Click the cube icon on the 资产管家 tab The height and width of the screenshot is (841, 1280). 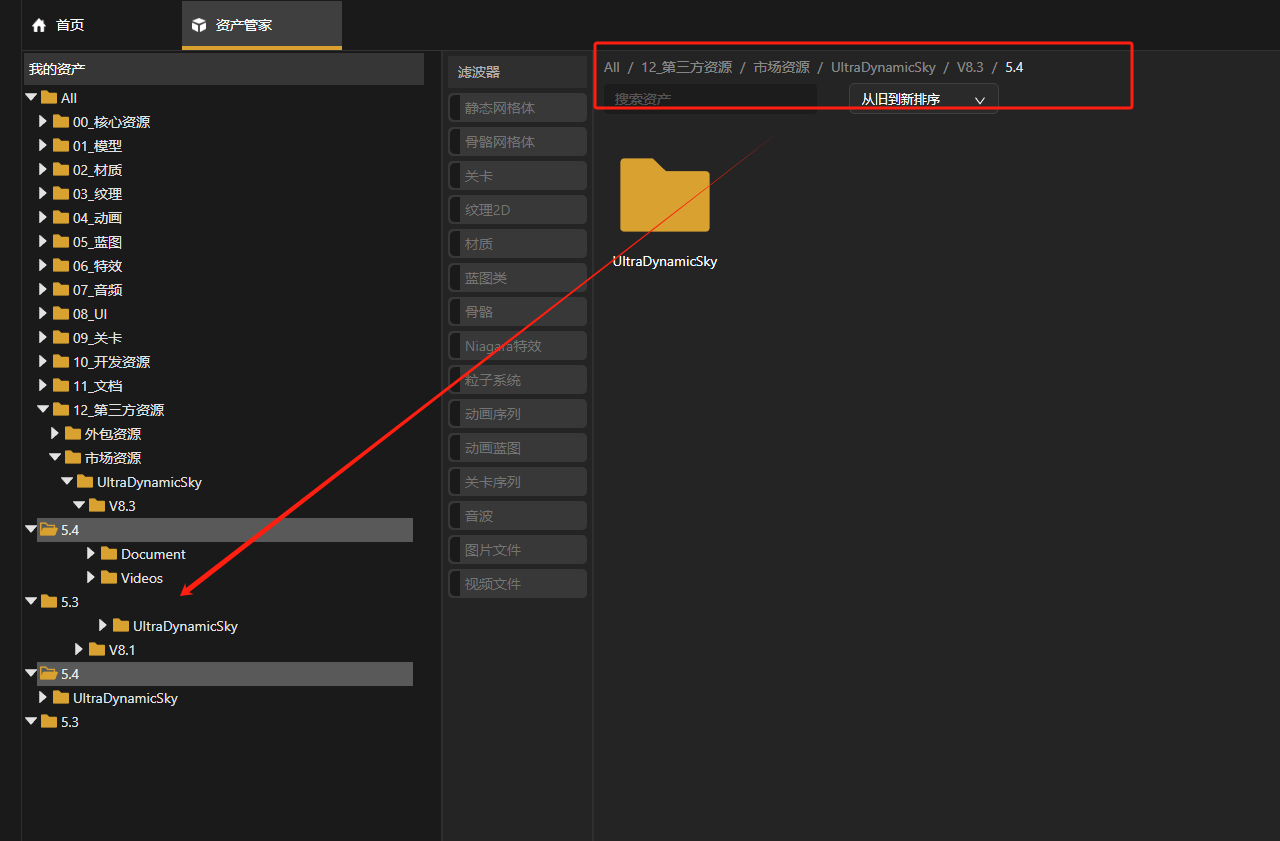[199, 25]
